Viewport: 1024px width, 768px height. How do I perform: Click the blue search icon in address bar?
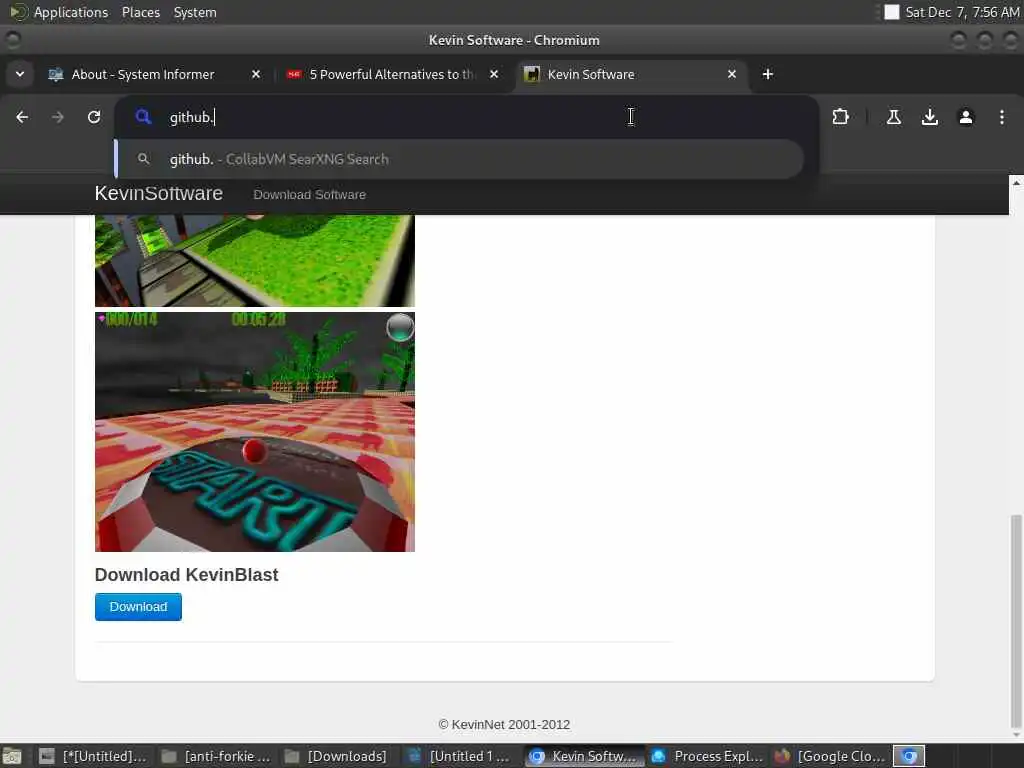pyautogui.click(x=143, y=117)
